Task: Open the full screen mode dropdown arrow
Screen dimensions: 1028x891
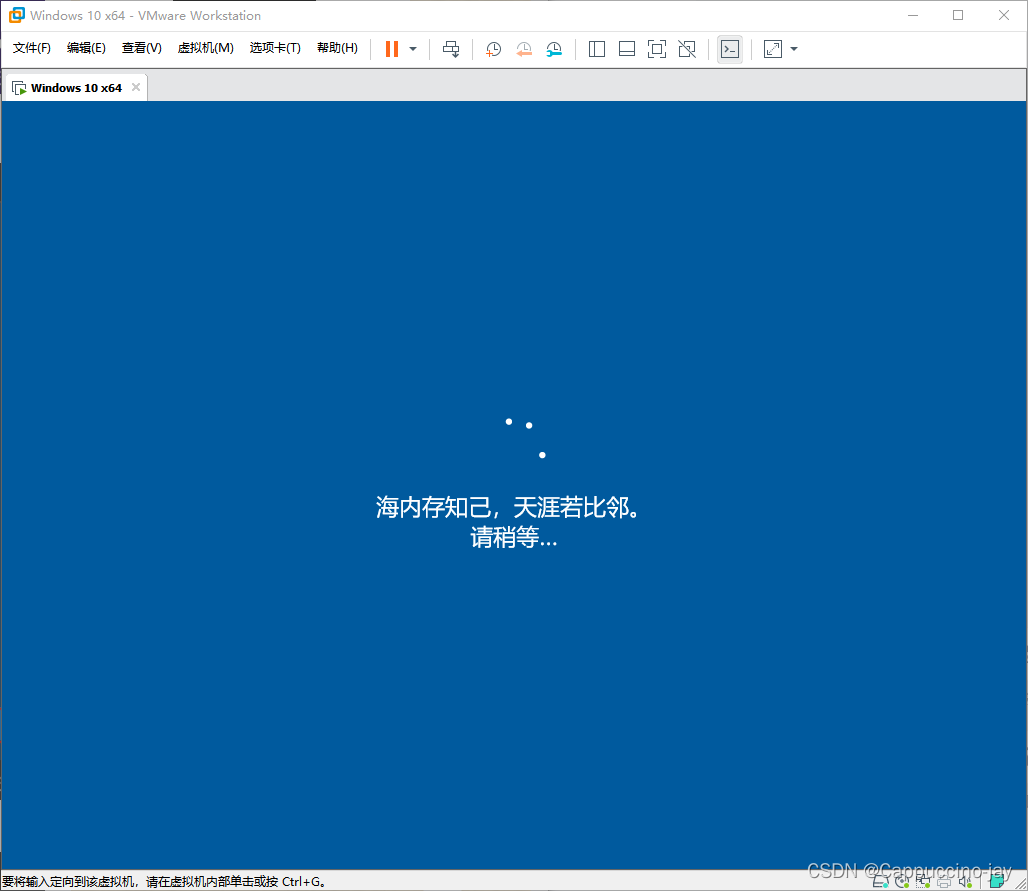Action: pyautogui.click(x=793, y=48)
